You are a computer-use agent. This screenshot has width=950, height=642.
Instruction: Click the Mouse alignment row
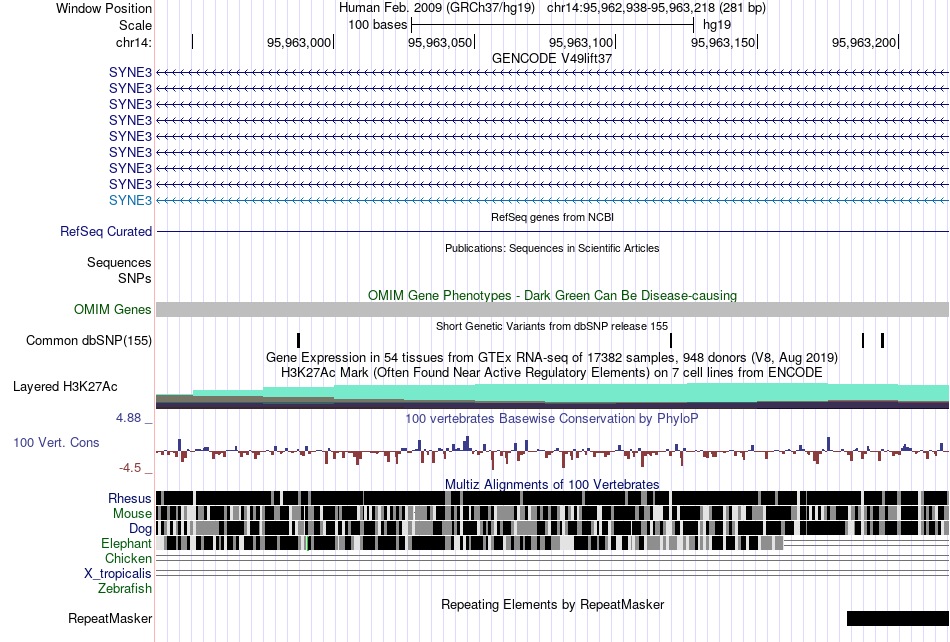click(x=552, y=513)
